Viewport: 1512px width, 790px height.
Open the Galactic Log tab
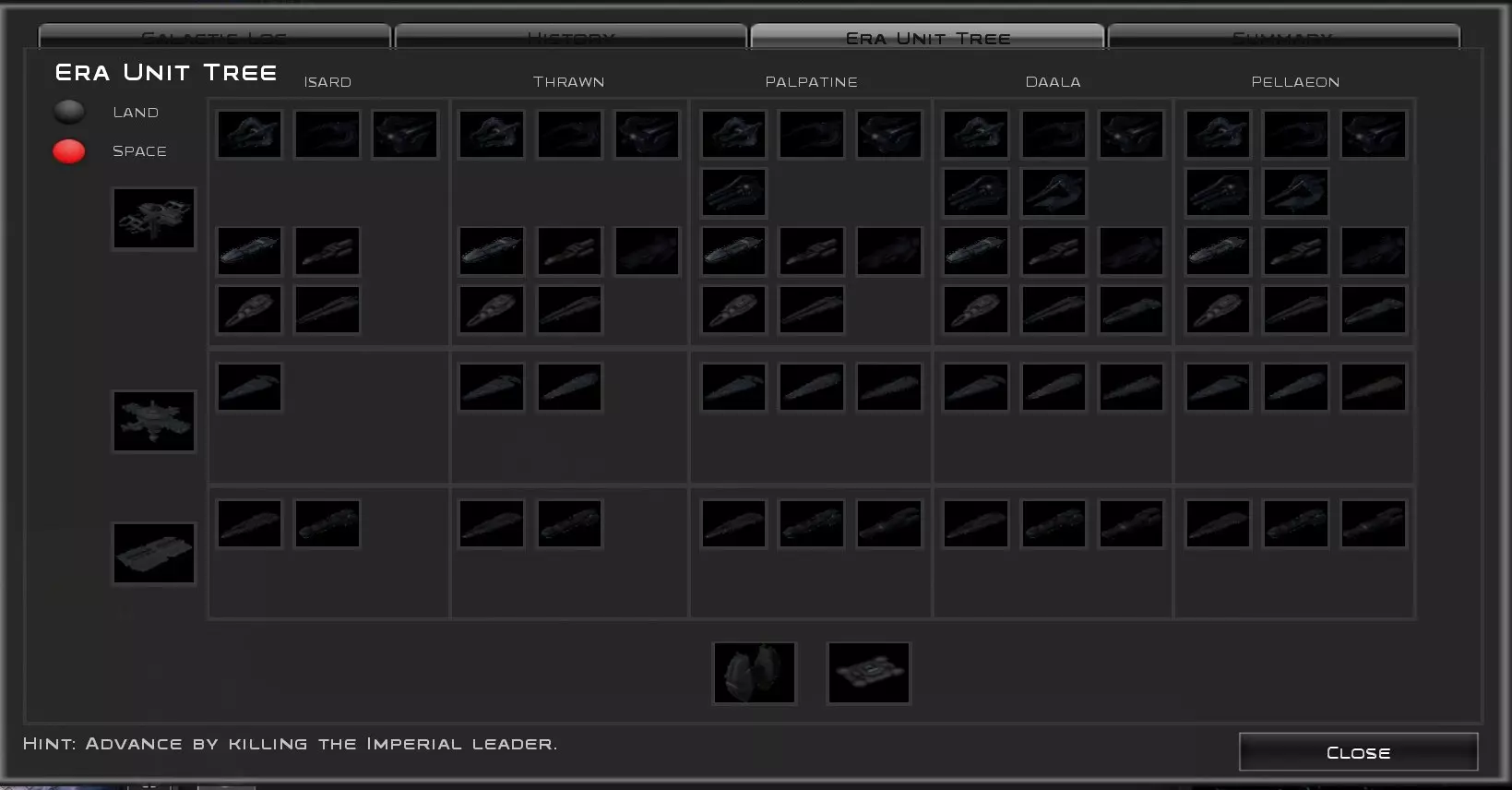pos(214,37)
